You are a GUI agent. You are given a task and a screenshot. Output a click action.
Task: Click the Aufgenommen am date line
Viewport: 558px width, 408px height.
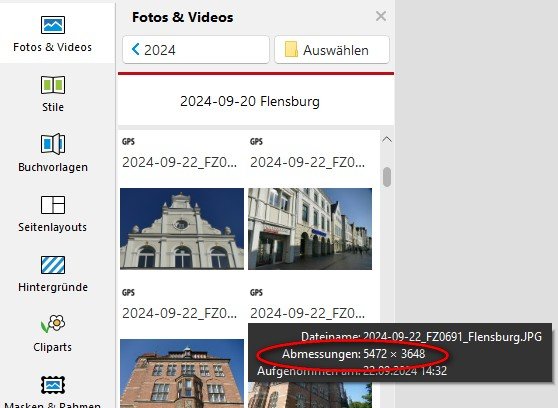click(352, 371)
